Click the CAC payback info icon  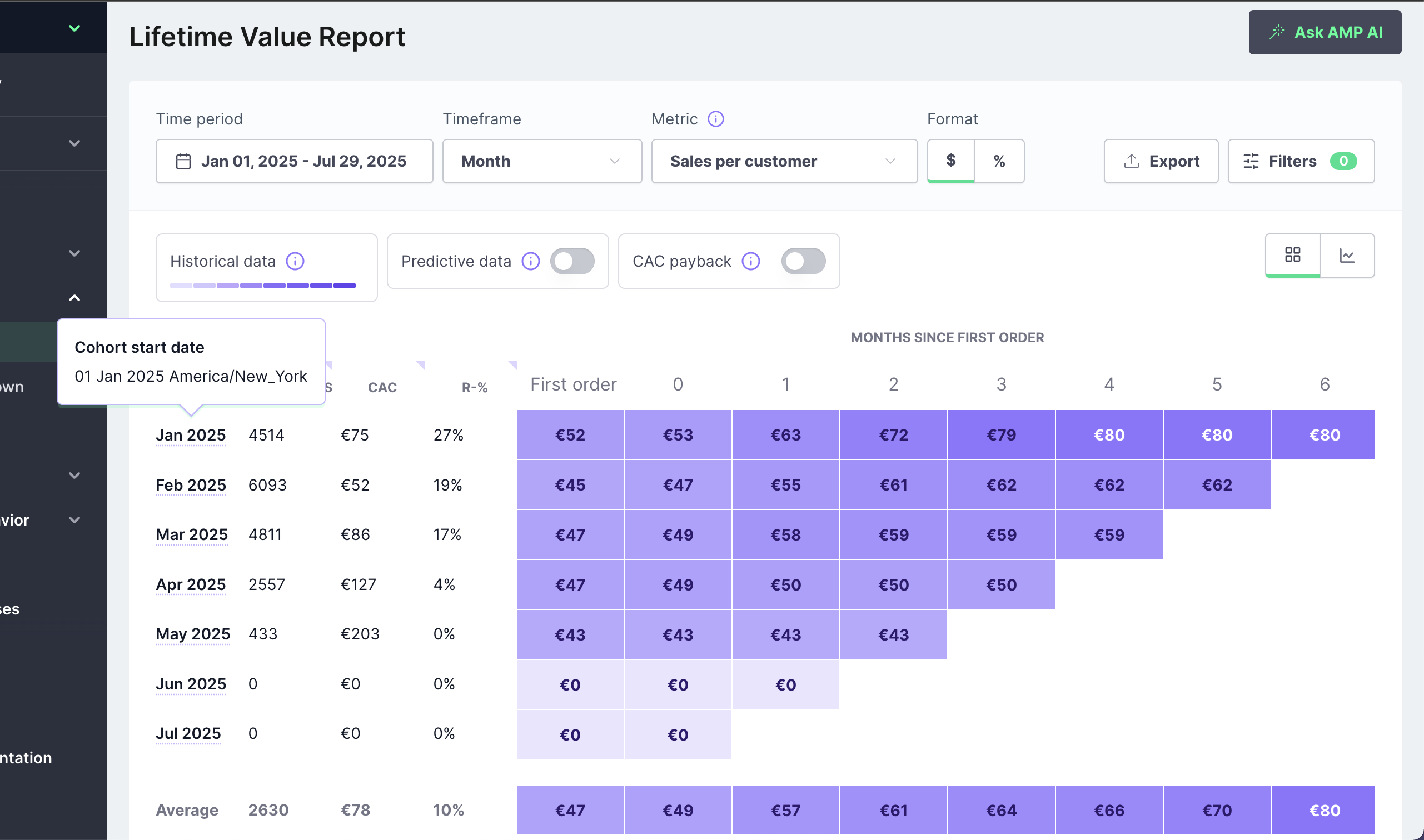click(x=750, y=261)
